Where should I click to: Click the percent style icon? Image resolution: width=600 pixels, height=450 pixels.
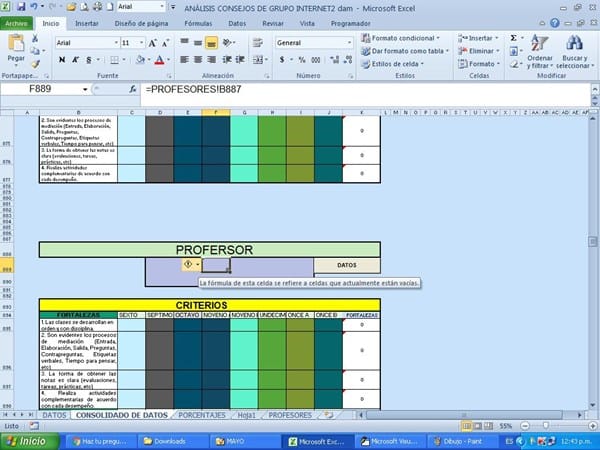(299, 60)
